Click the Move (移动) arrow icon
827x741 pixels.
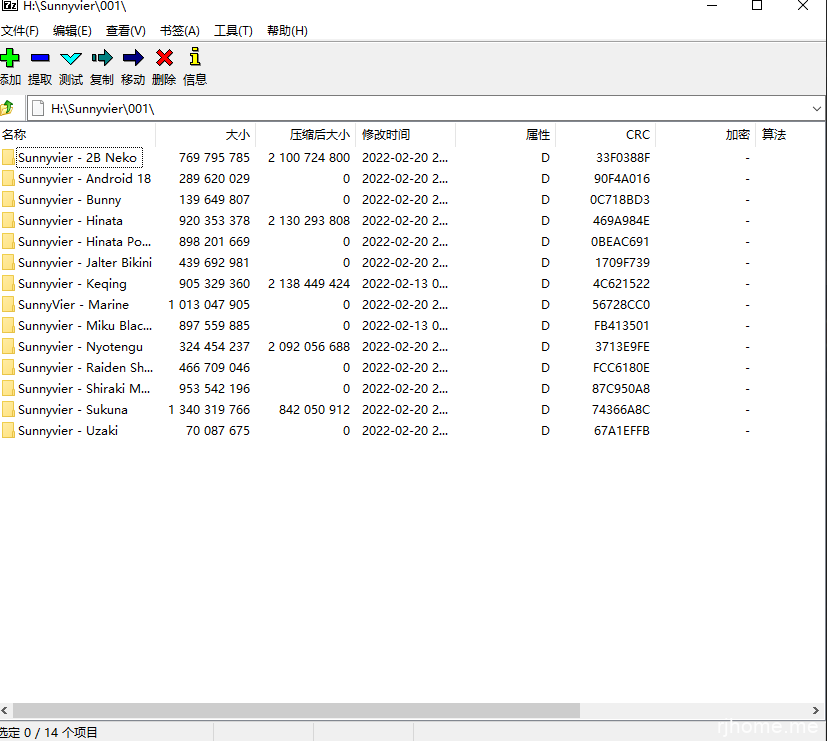pyautogui.click(x=133, y=58)
